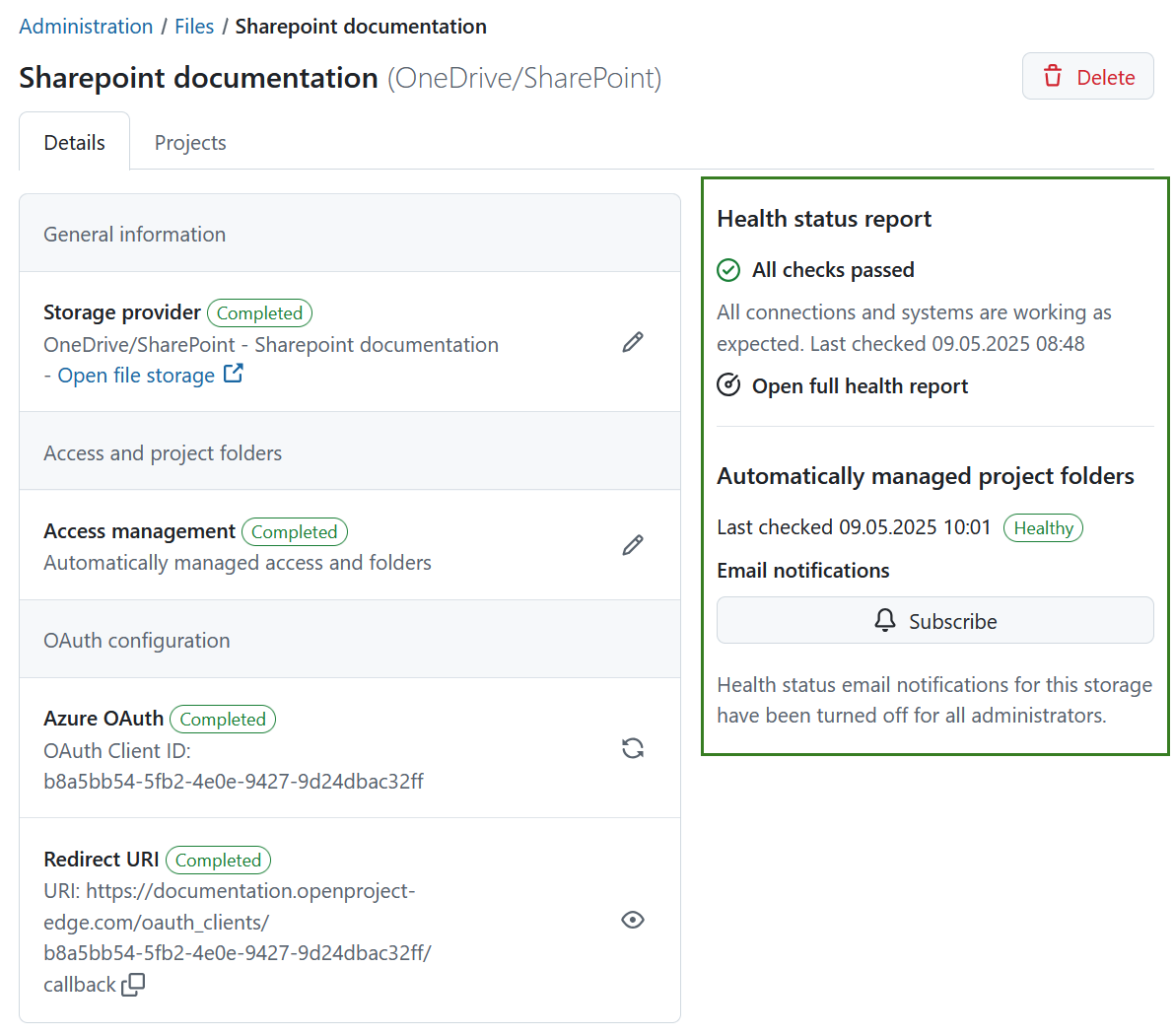Edit the Access management configuration
Image resolution: width=1174 pixels, height=1036 pixels.
(632, 545)
